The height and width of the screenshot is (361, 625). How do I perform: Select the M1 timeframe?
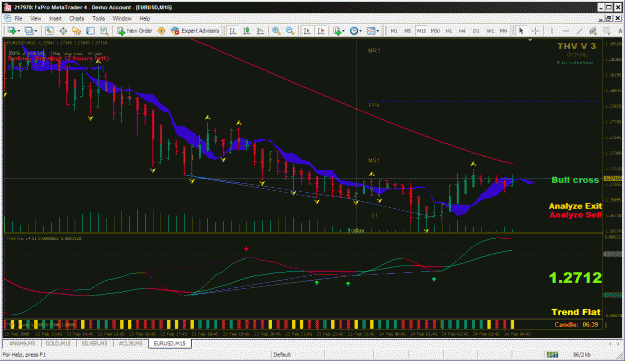(x=394, y=31)
